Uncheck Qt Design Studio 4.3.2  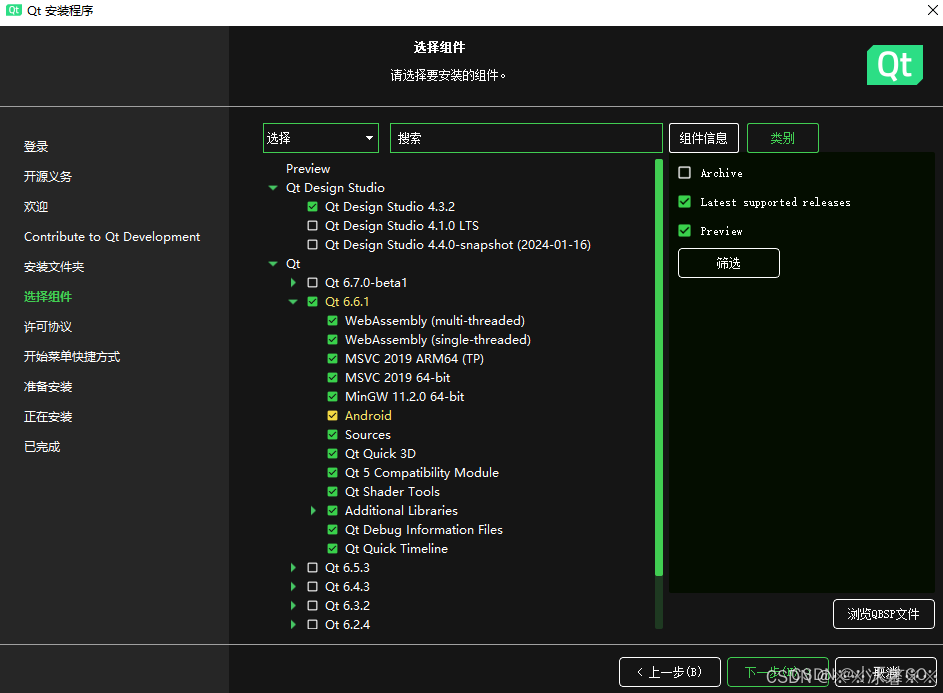point(312,207)
